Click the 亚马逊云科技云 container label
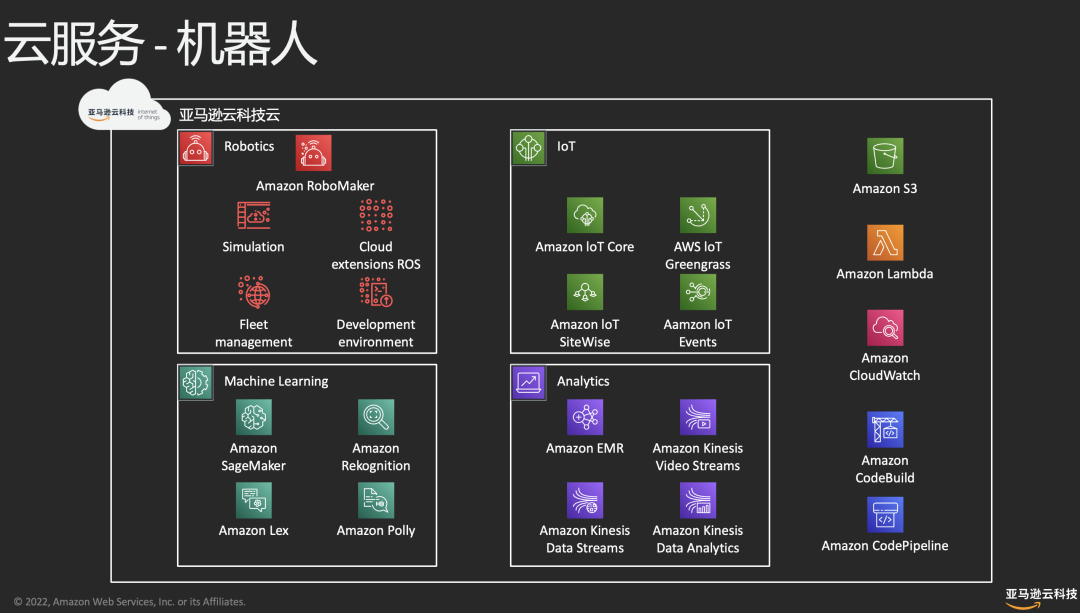The image size is (1080, 613). click(x=229, y=115)
